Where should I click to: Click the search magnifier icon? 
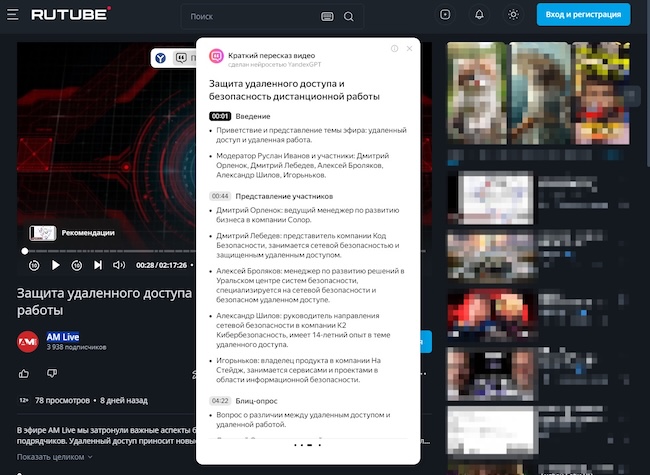pyautogui.click(x=349, y=17)
